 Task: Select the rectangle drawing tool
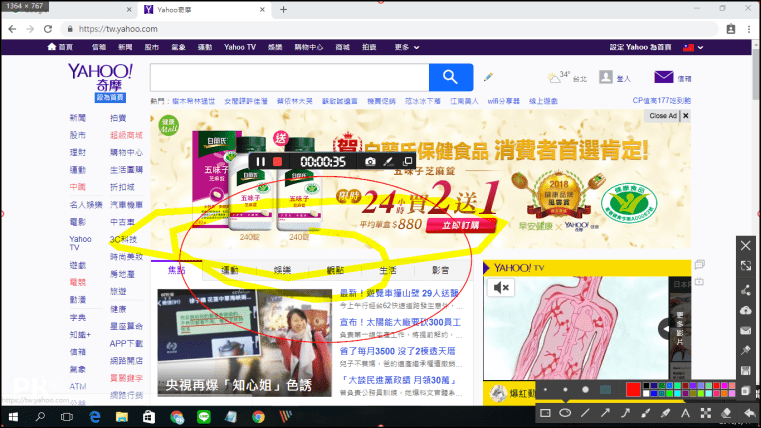545,413
